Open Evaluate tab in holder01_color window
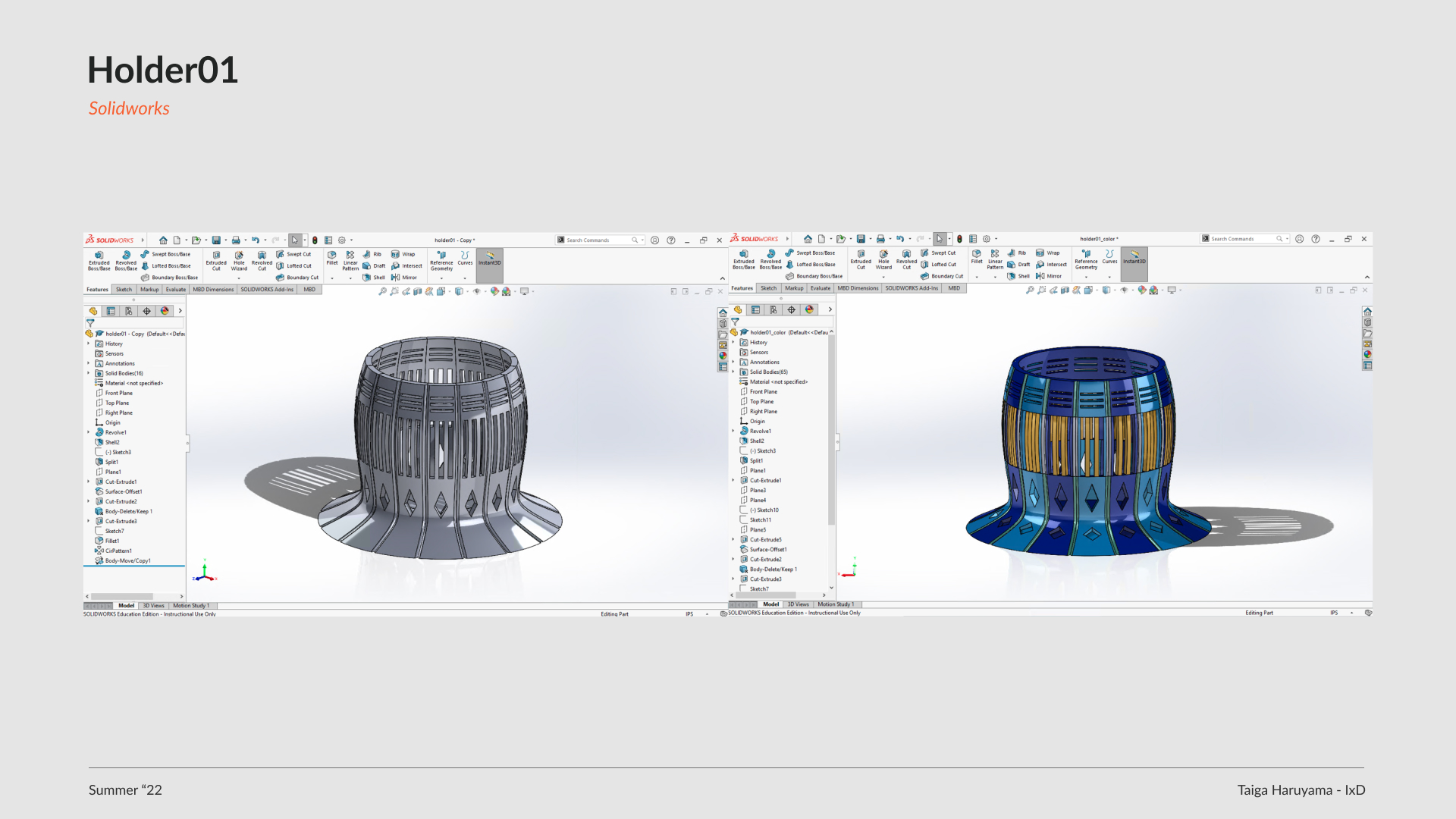This screenshot has width=1456, height=819. click(820, 288)
